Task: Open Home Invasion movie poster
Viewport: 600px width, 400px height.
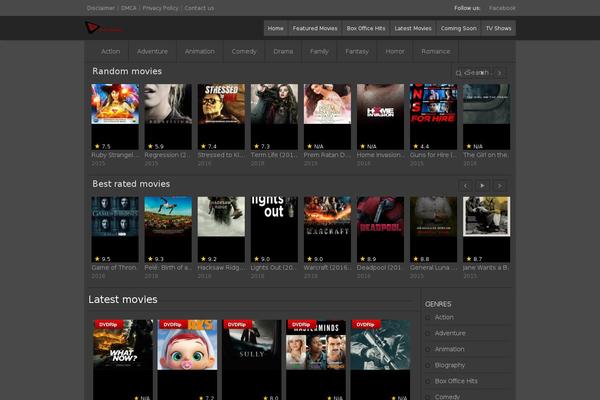Action: [x=380, y=116]
